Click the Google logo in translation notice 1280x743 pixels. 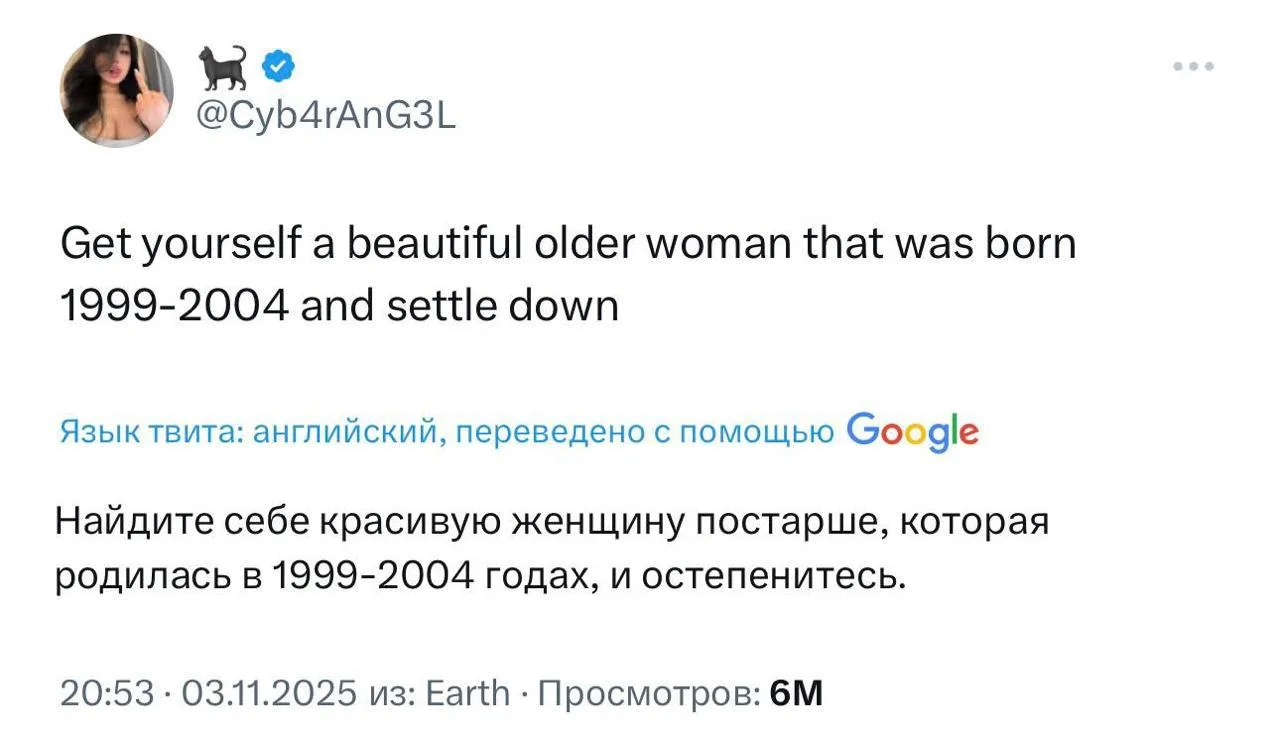tap(911, 431)
